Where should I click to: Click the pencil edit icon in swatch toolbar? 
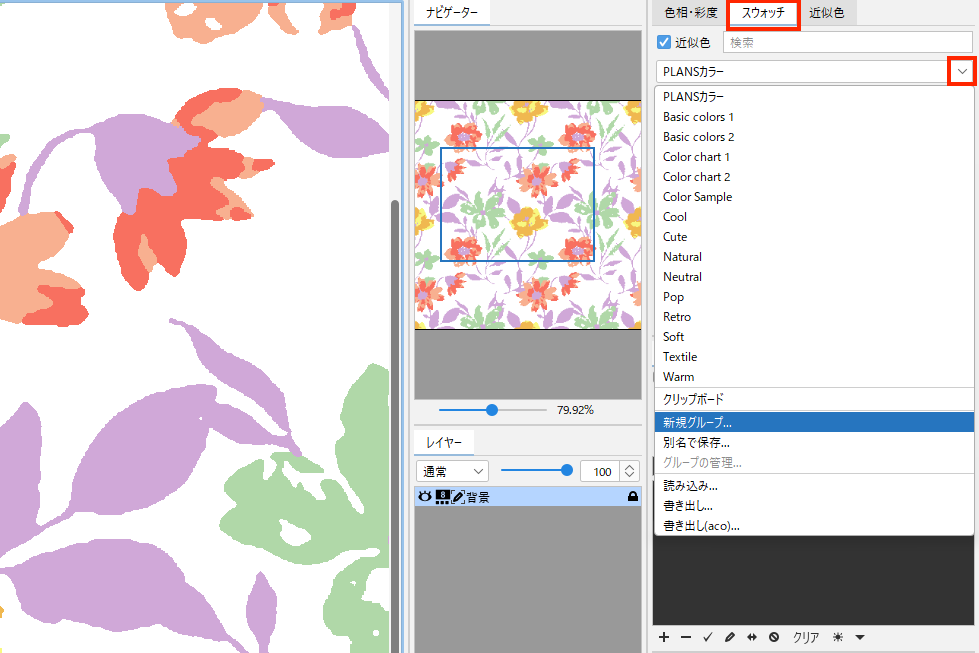(729, 637)
